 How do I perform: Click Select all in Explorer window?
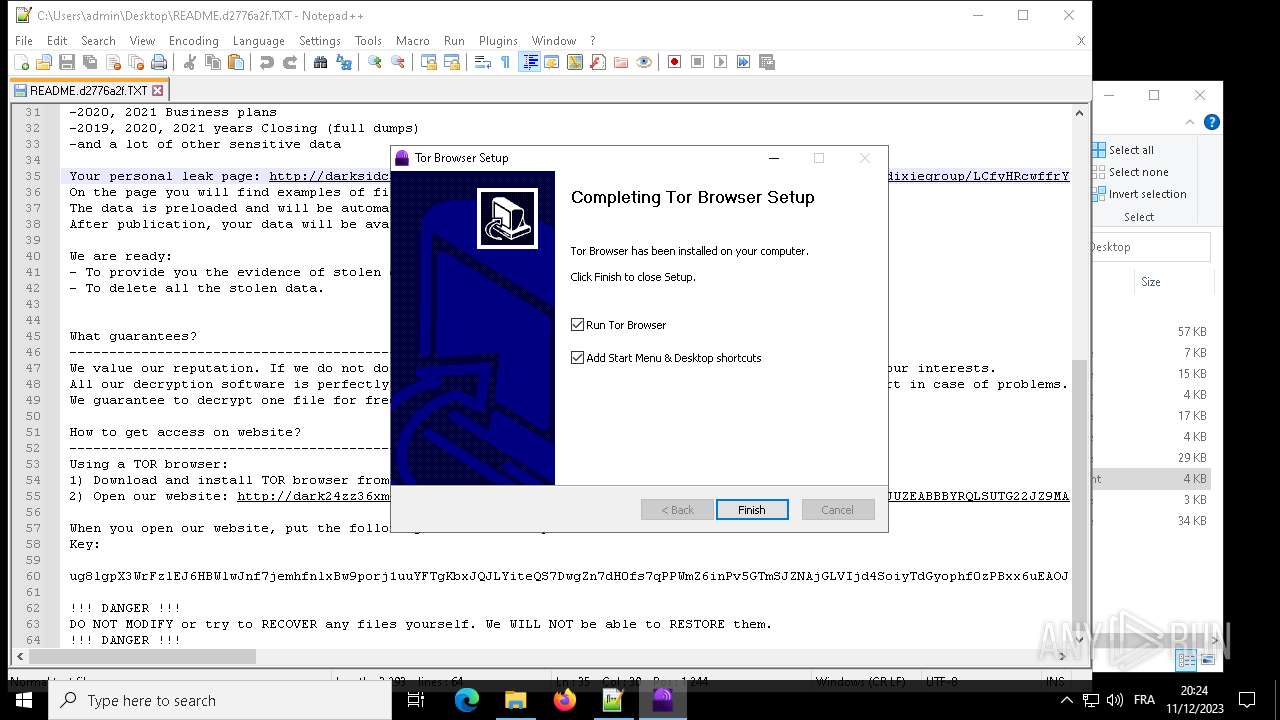(1123, 150)
